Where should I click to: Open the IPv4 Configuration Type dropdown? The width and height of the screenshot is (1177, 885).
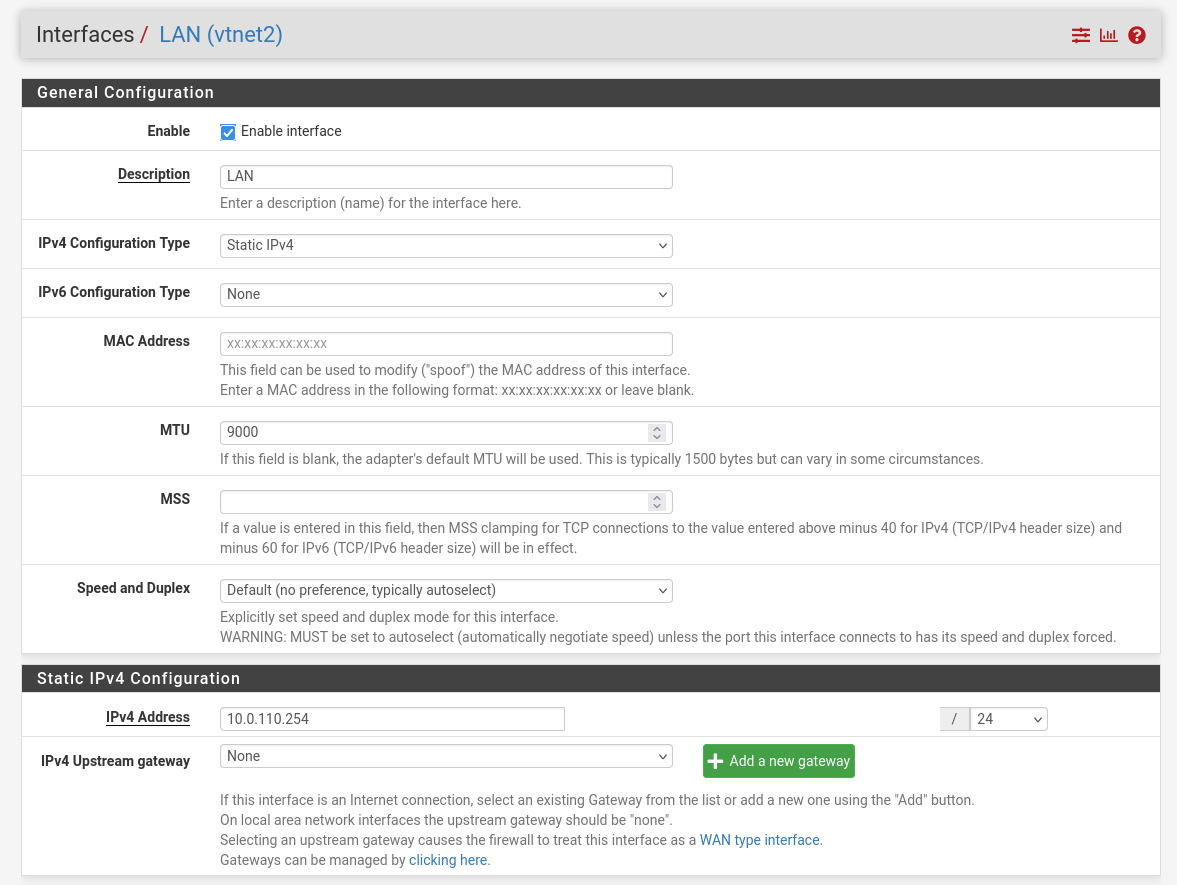pyautogui.click(x=445, y=245)
